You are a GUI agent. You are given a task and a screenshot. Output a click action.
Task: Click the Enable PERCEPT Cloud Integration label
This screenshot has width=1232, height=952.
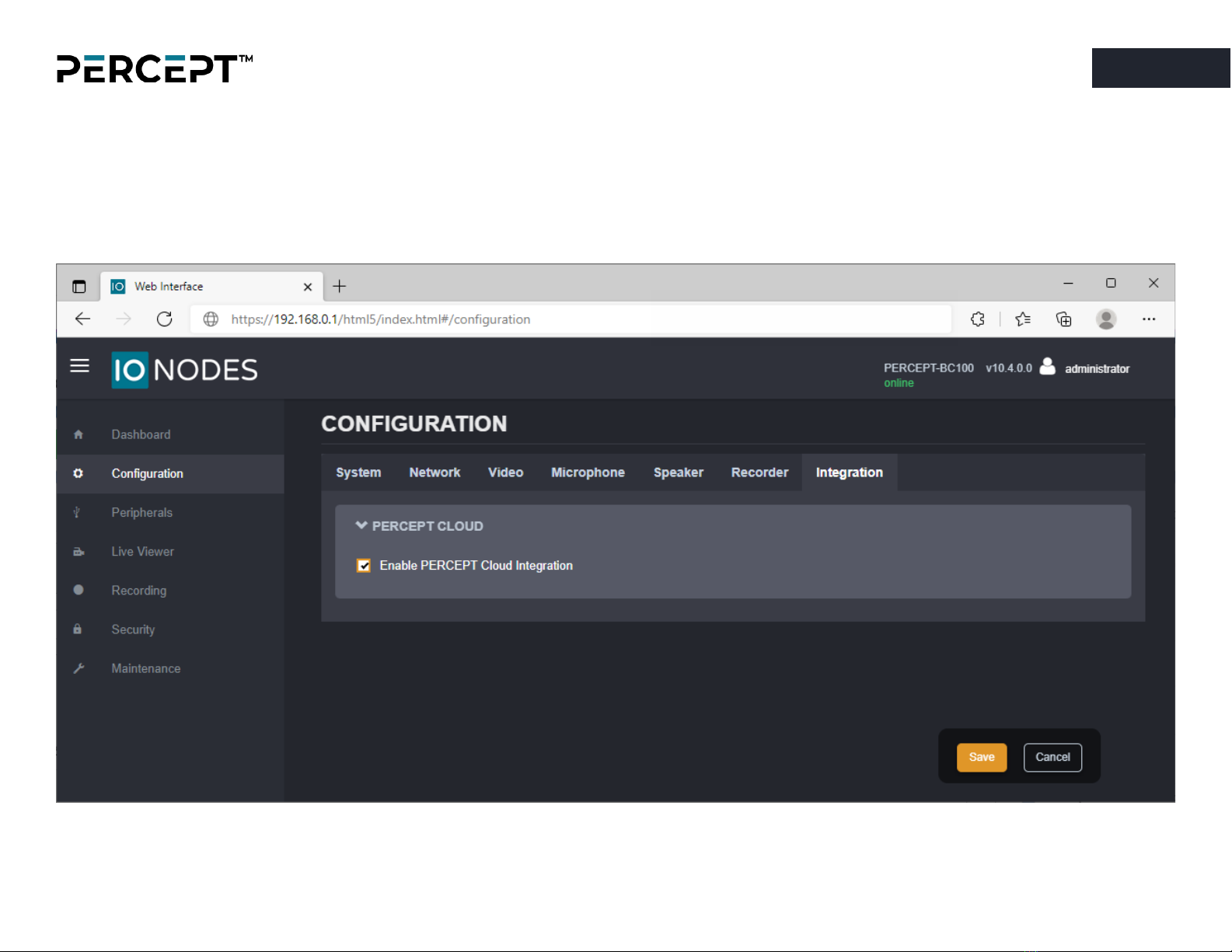(476, 566)
